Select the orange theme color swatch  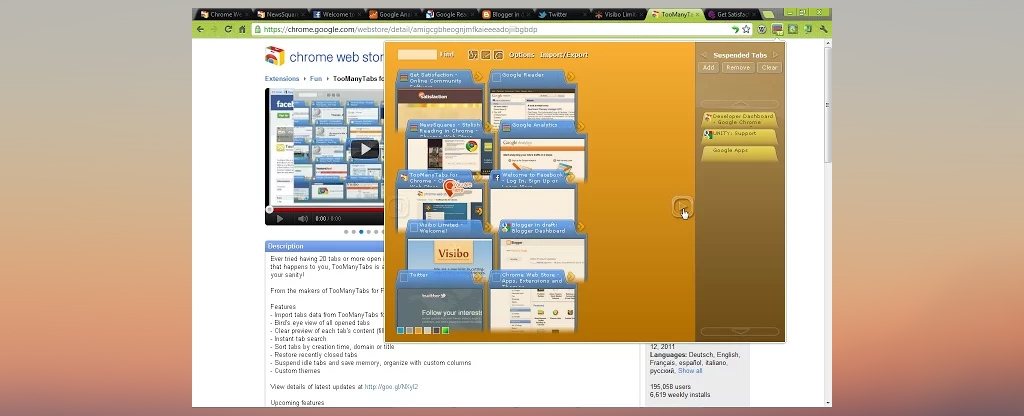419,330
